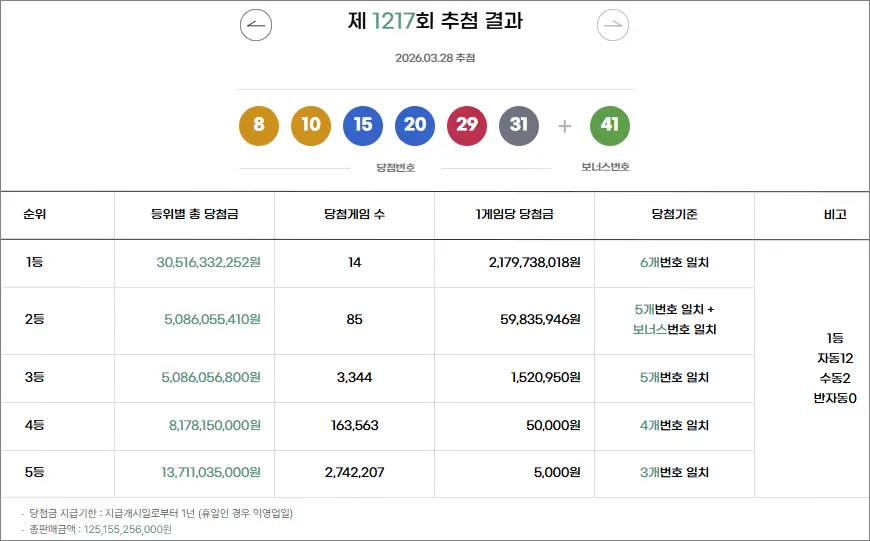Click the 4등 total prize 8,178,150,000원
The height and width of the screenshot is (541, 870).
pyautogui.click(x=214, y=425)
